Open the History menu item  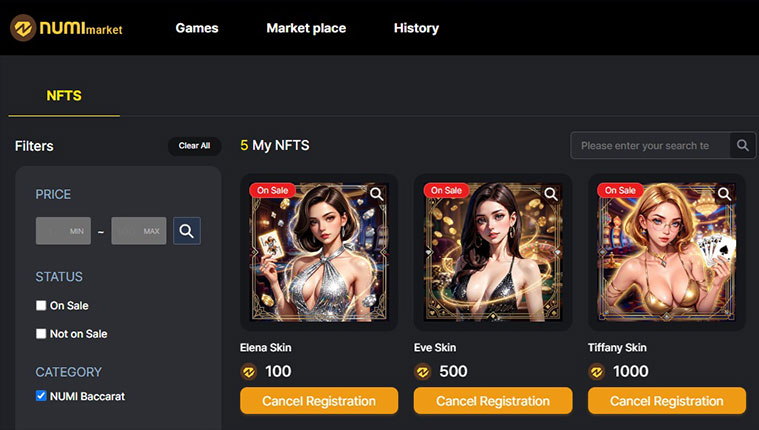pyautogui.click(x=416, y=28)
